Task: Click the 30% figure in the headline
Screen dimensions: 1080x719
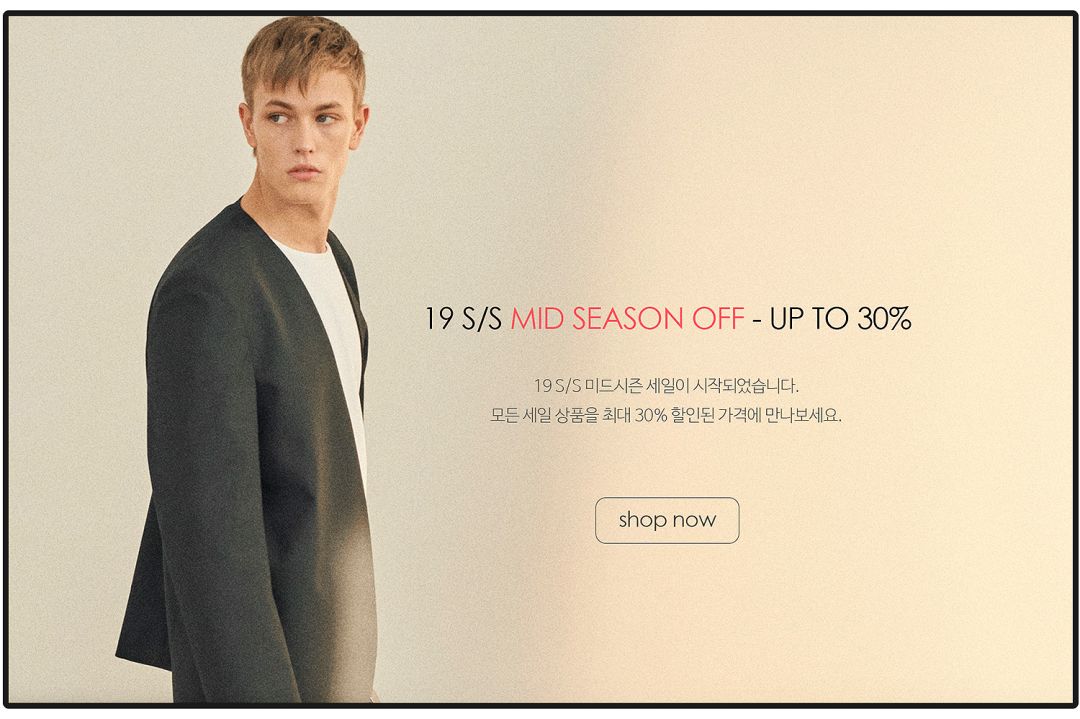Action: pyautogui.click(x=884, y=319)
